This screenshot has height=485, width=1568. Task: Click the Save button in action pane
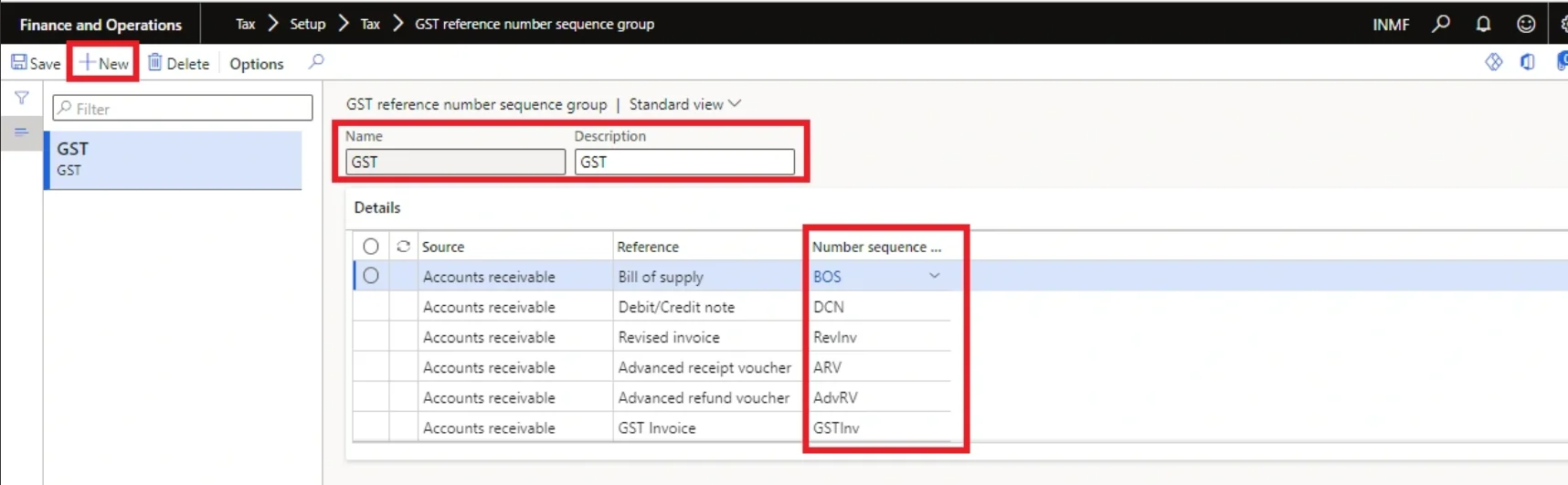point(36,63)
